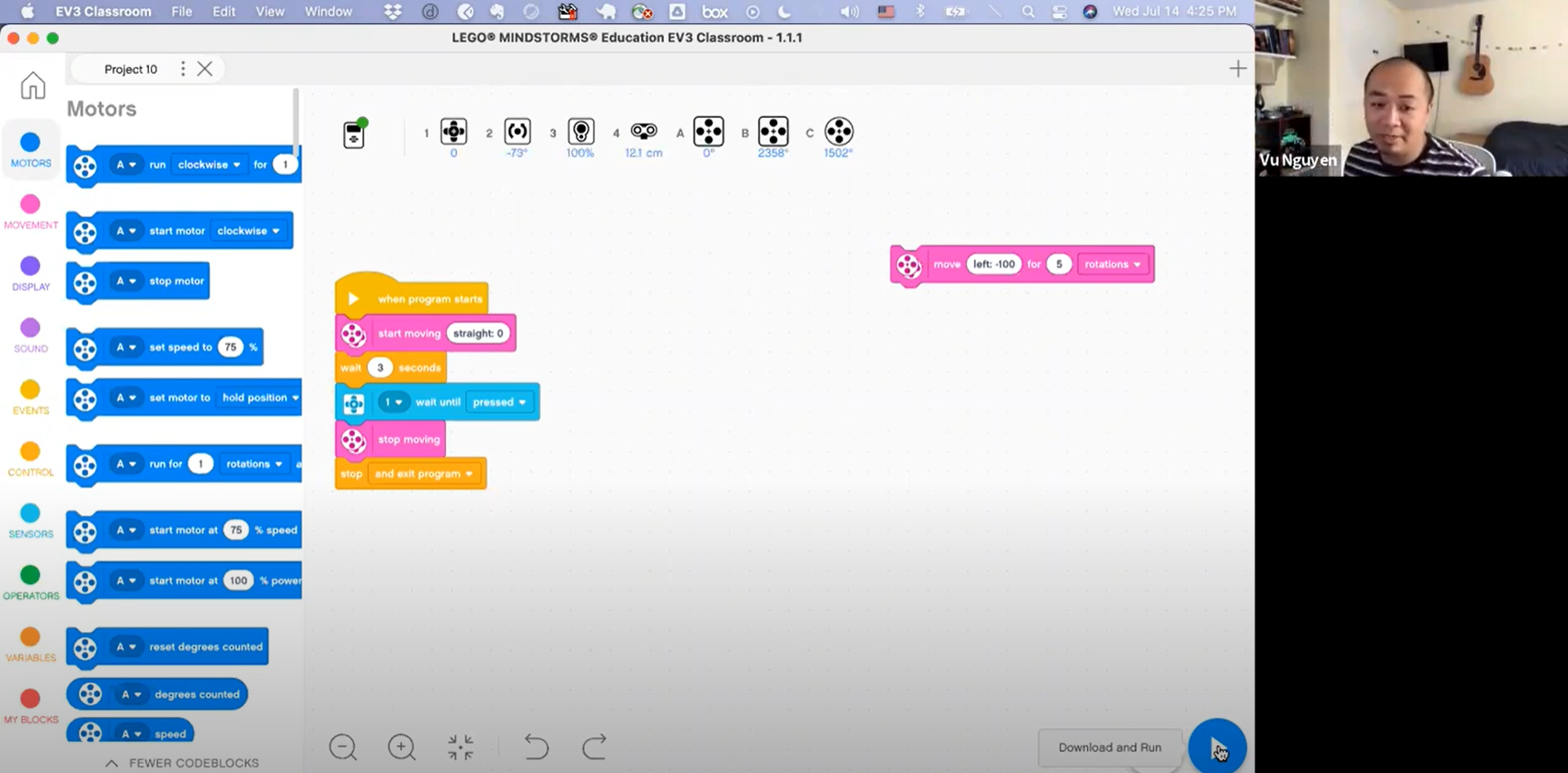The image size is (1568, 773).
Task: Click port C motor icon
Action: click(x=839, y=132)
